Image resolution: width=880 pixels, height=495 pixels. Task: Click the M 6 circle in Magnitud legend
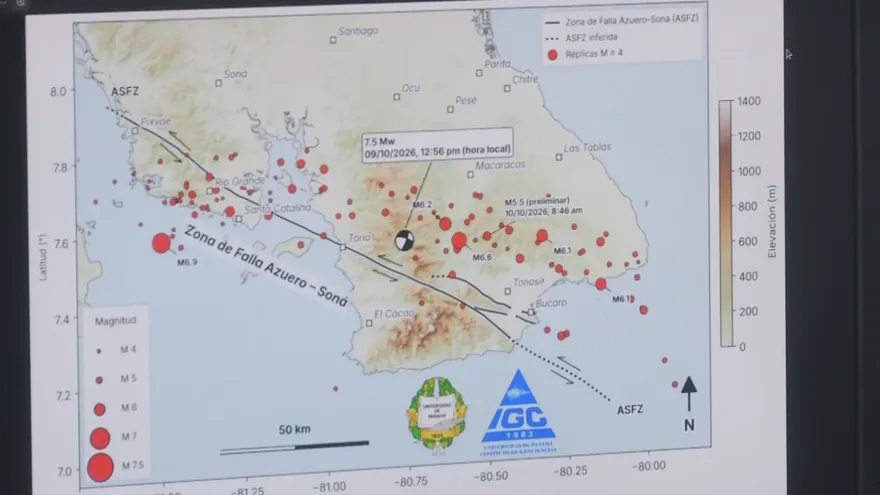click(x=99, y=409)
